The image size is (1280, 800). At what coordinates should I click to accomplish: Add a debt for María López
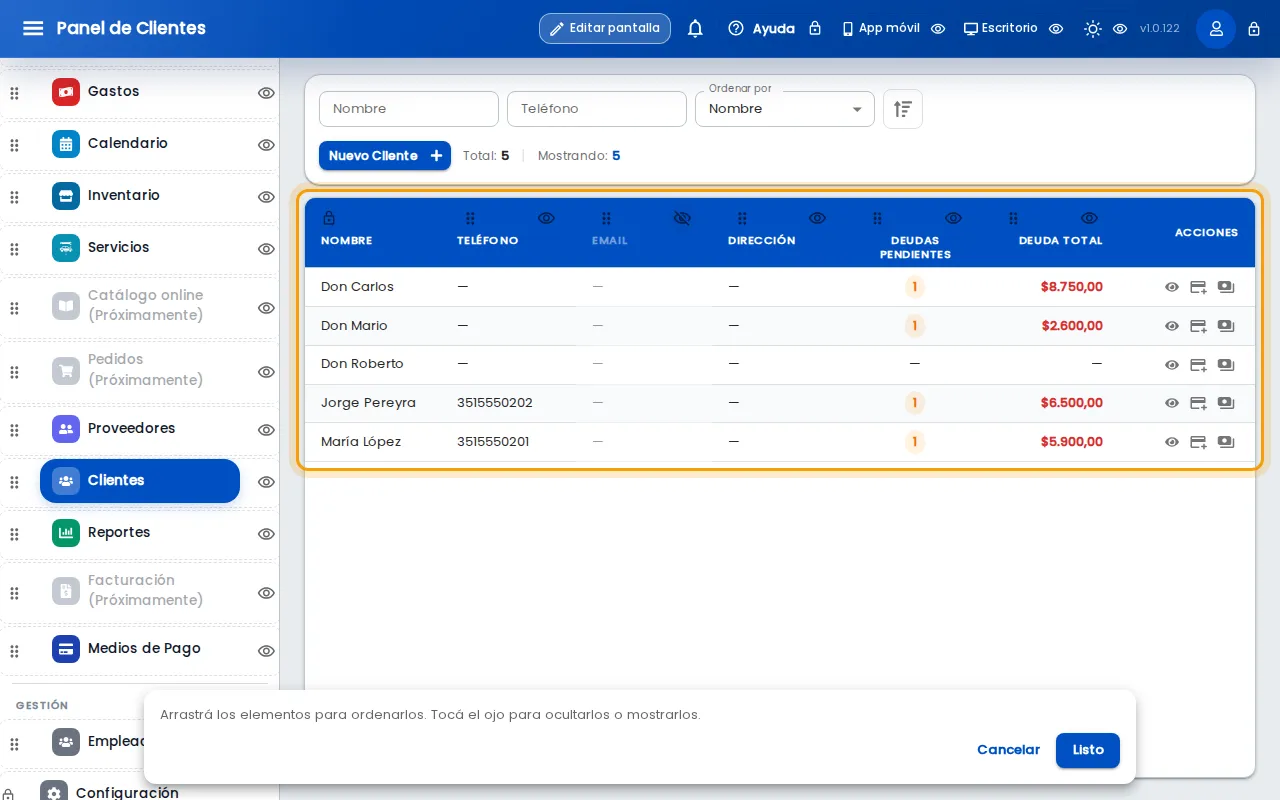[x=1198, y=442]
